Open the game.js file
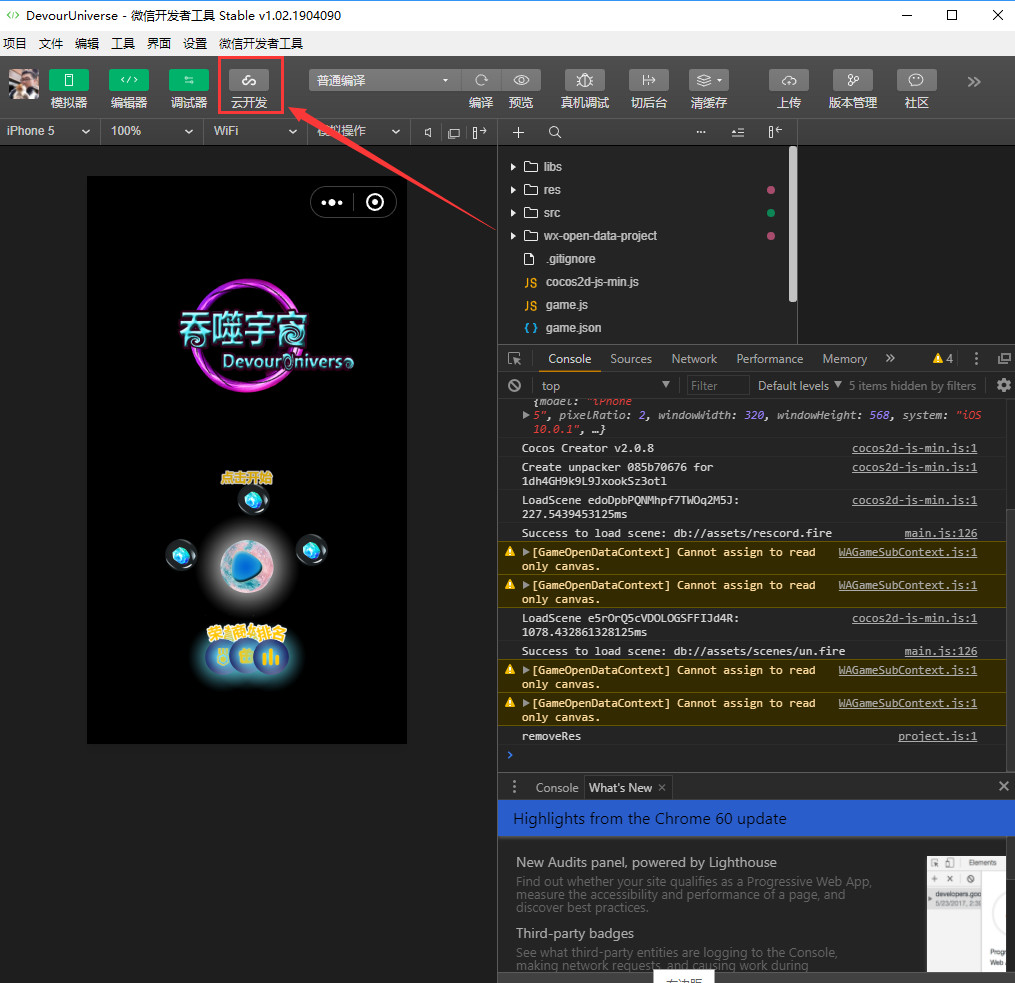The width and height of the screenshot is (1015, 983). point(566,305)
